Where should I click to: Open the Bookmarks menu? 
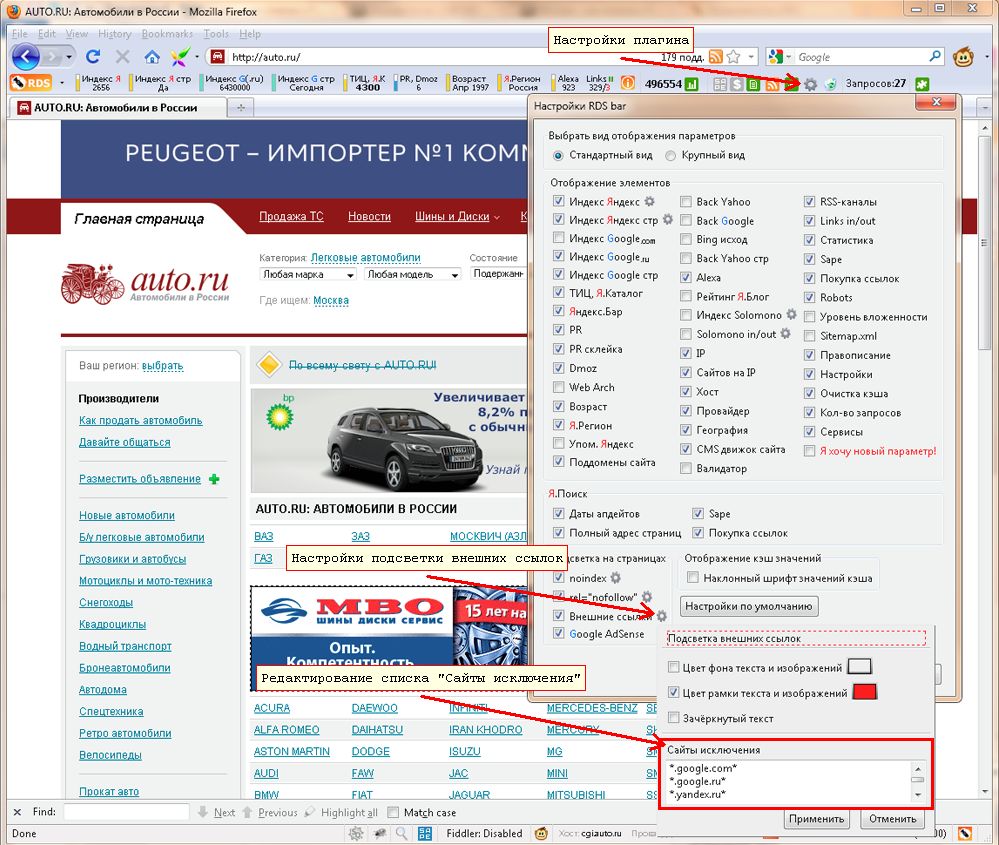click(x=167, y=34)
